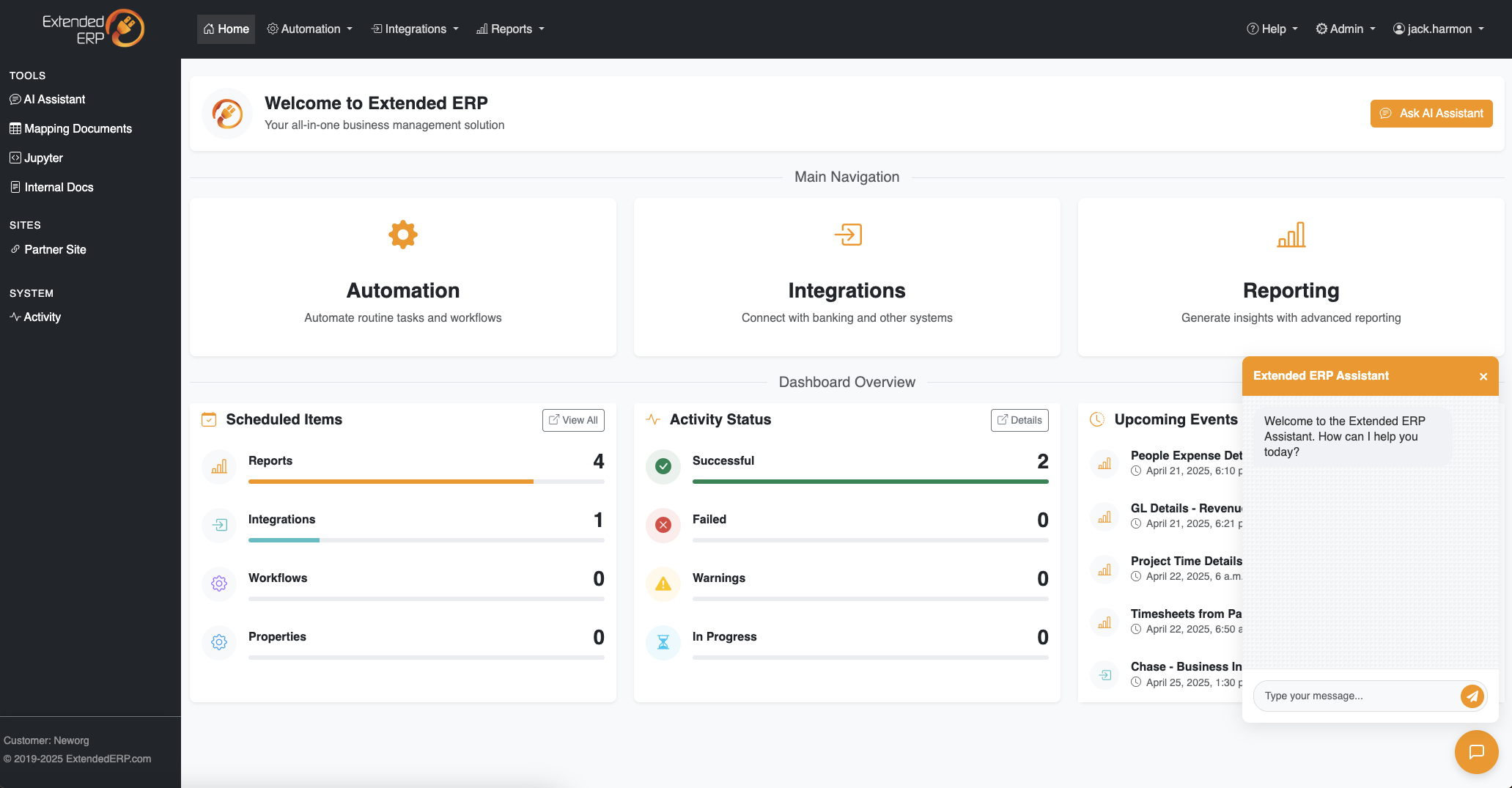Click the Chase - Business In event icon

1105,675
